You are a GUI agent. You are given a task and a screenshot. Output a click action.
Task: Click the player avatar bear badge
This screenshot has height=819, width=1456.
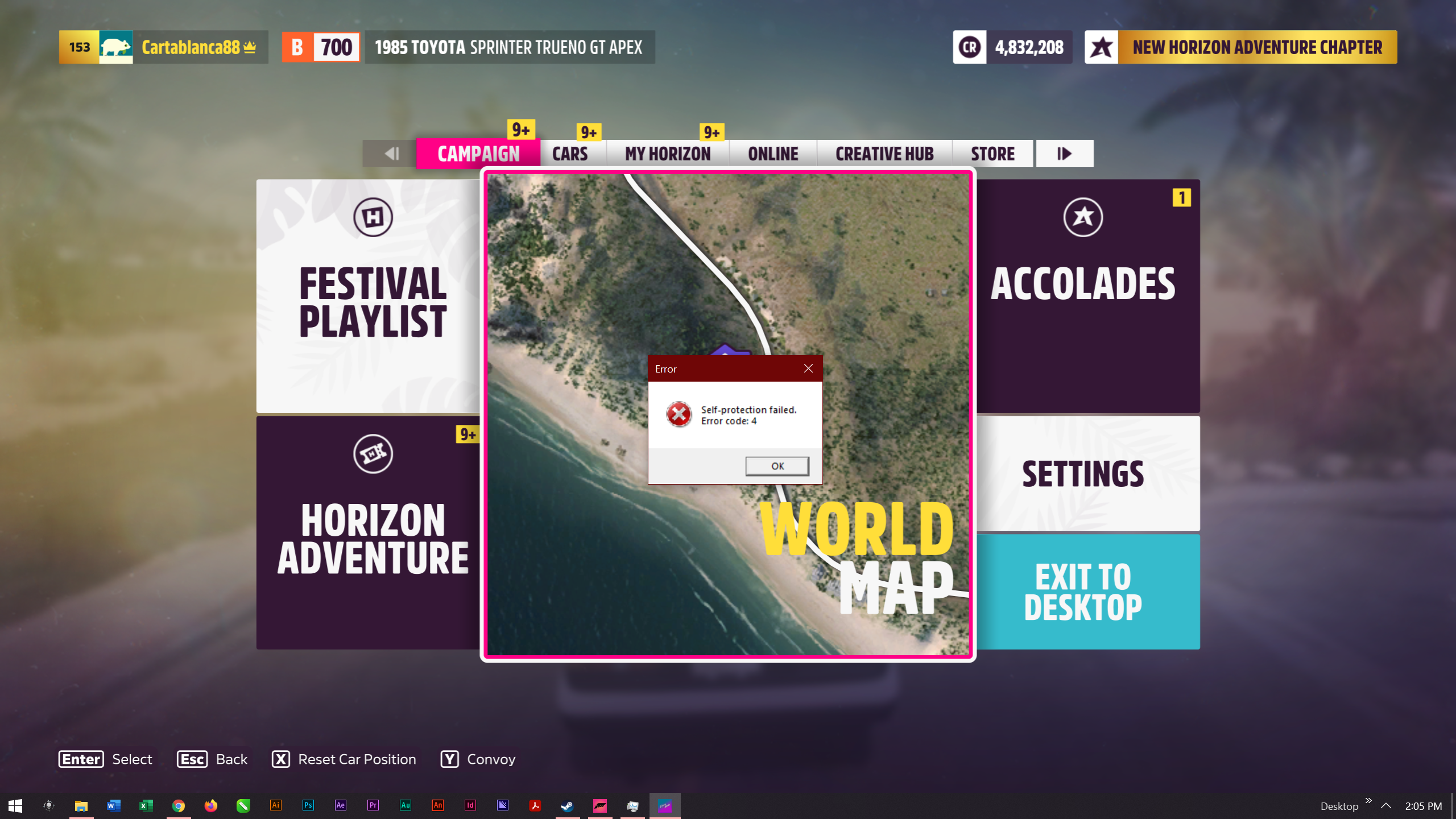pyautogui.click(x=116, y=47)
